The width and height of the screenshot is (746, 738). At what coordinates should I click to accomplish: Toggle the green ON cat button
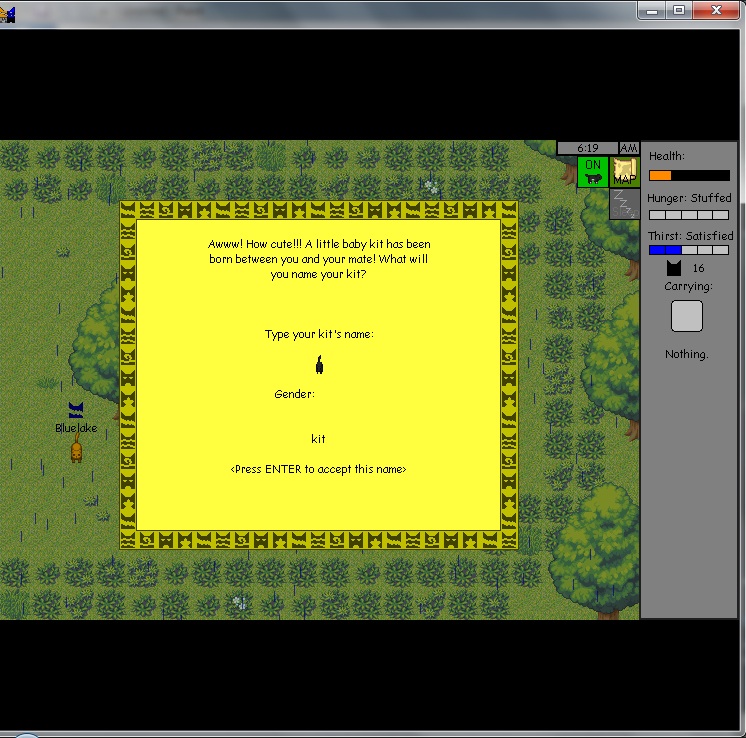click(x=592, y=171)
